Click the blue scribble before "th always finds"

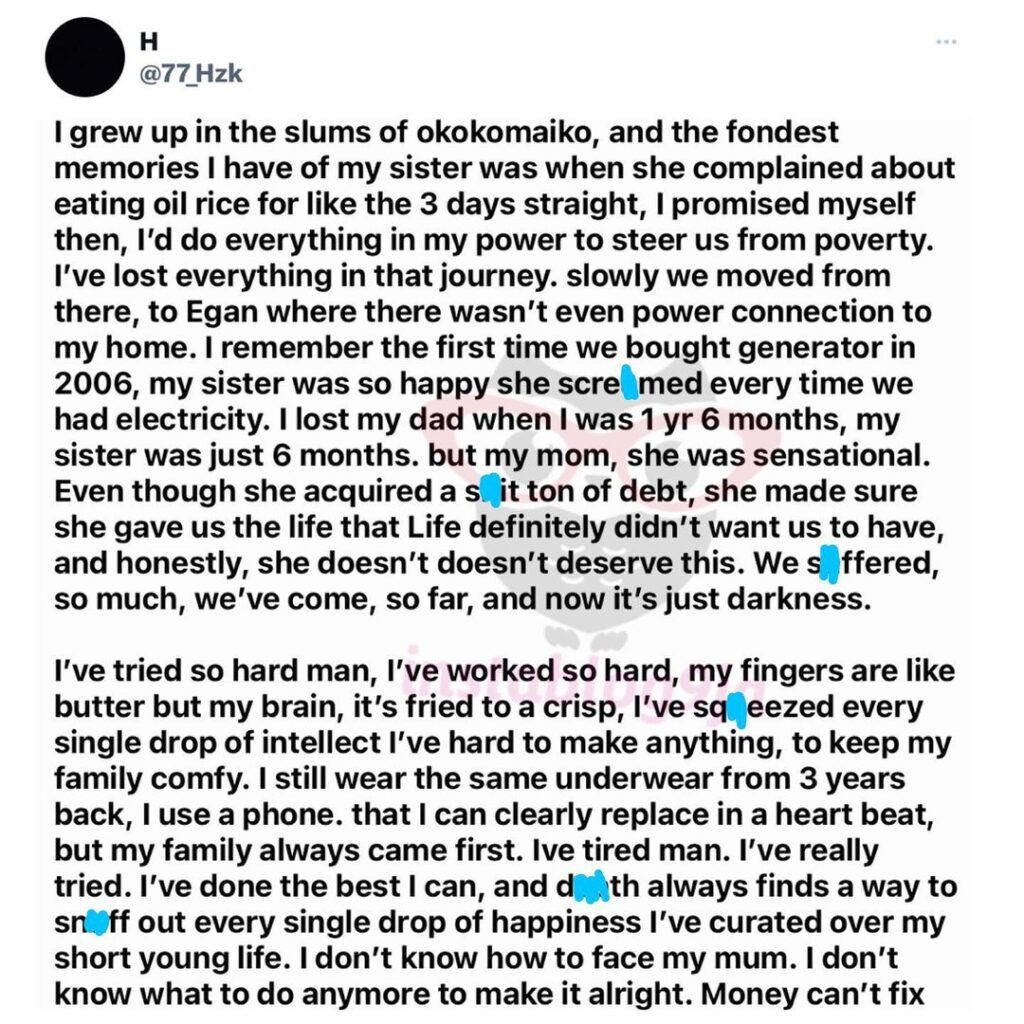pos(592,886)
